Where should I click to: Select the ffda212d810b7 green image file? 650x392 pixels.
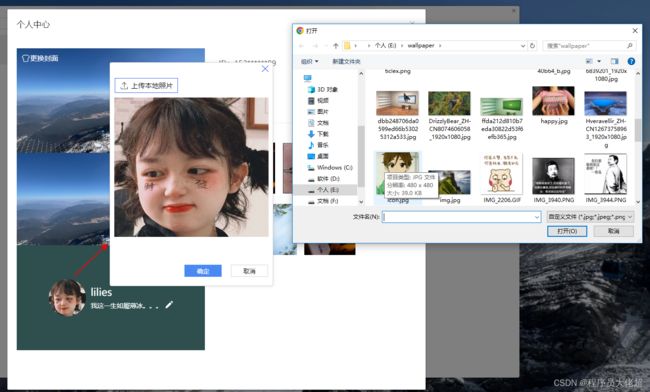pos(502,106)
